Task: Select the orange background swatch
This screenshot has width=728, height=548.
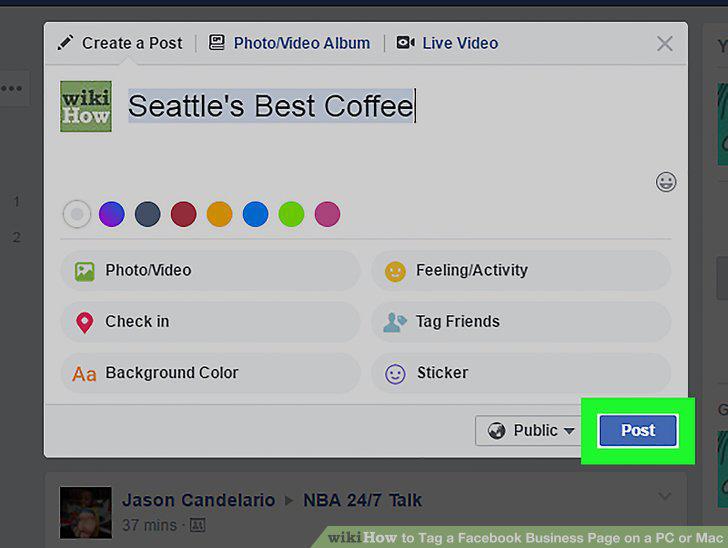Action: click(219, 214)
